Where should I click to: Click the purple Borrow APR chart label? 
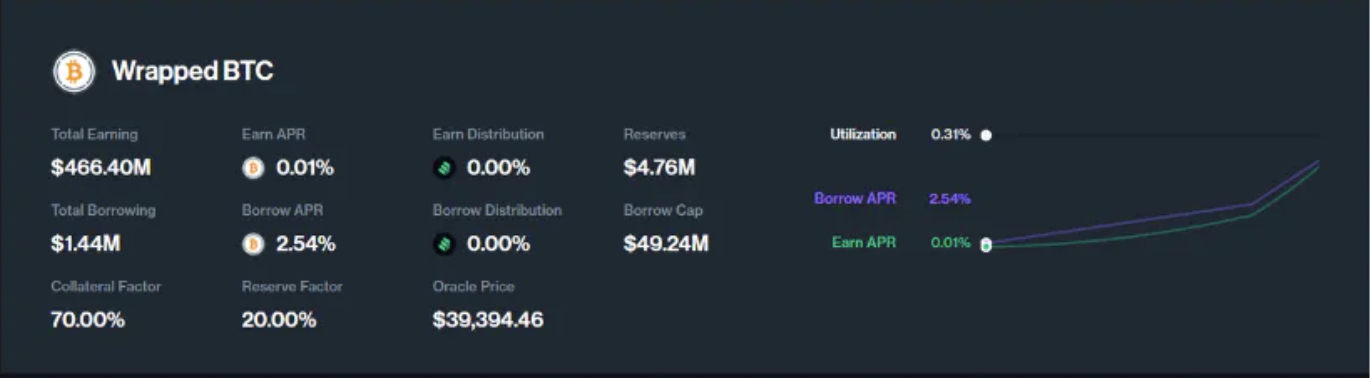tap(855, 198)
